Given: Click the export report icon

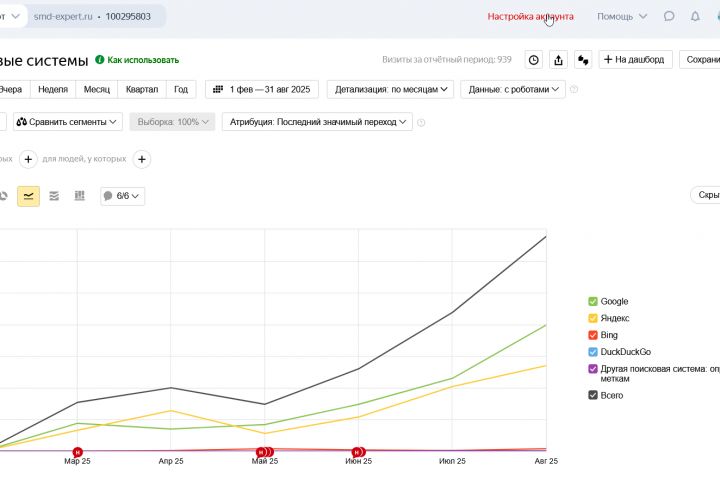Looking at the screenshot, I should click(x=558, y=60).
